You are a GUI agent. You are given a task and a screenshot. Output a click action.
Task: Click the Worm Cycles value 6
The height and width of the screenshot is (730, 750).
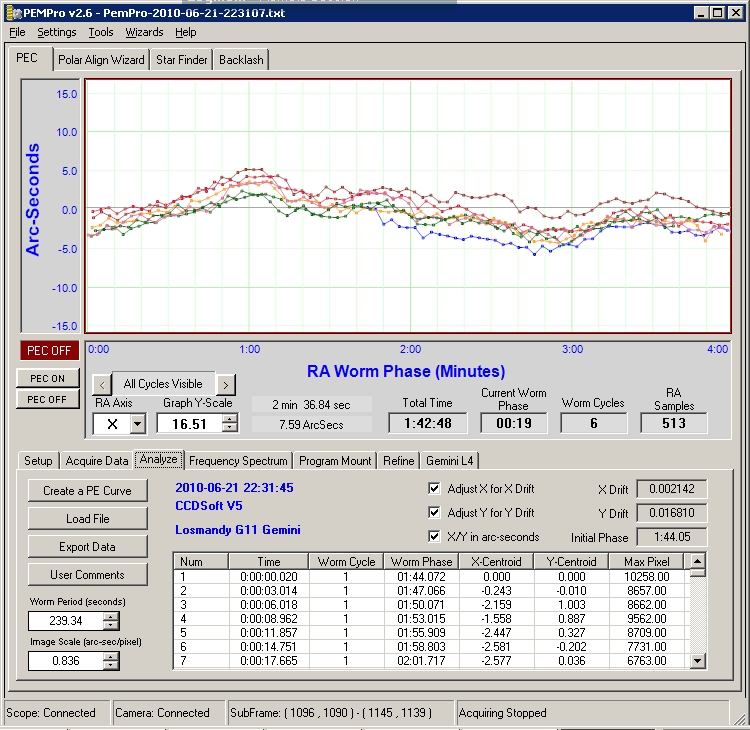tap(594, 423)
